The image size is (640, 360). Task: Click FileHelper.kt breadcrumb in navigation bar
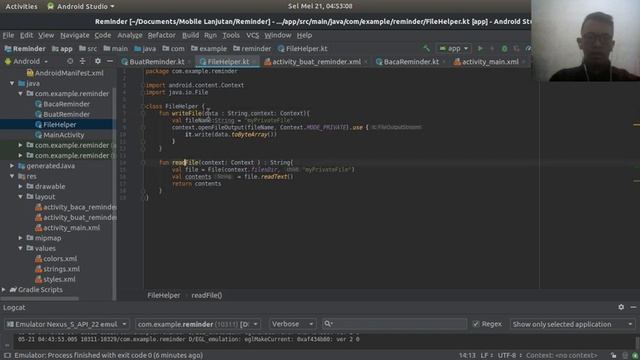pyautogui.click(x=302, y=49)
